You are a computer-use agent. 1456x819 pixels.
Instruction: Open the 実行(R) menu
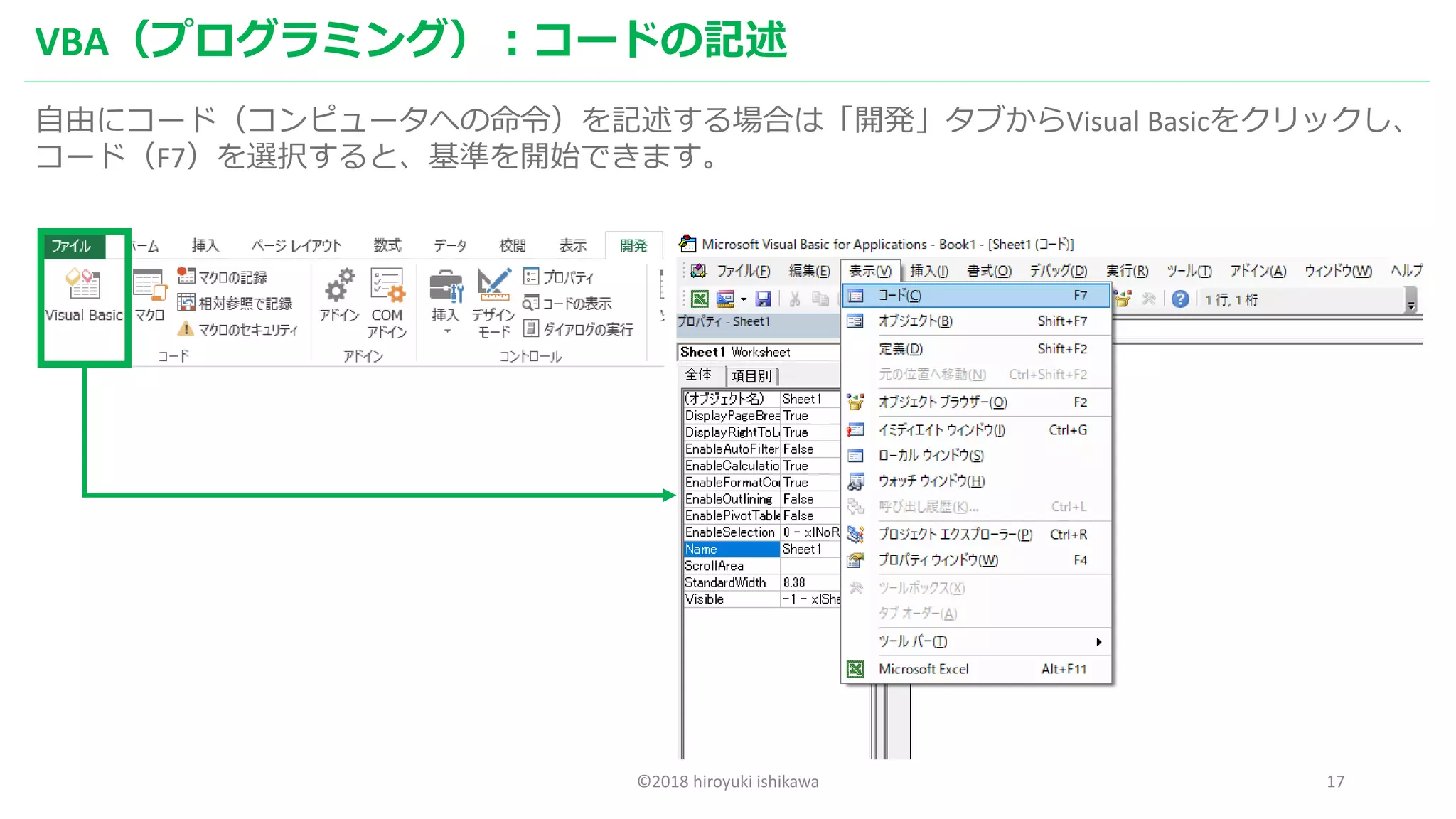1127,271
